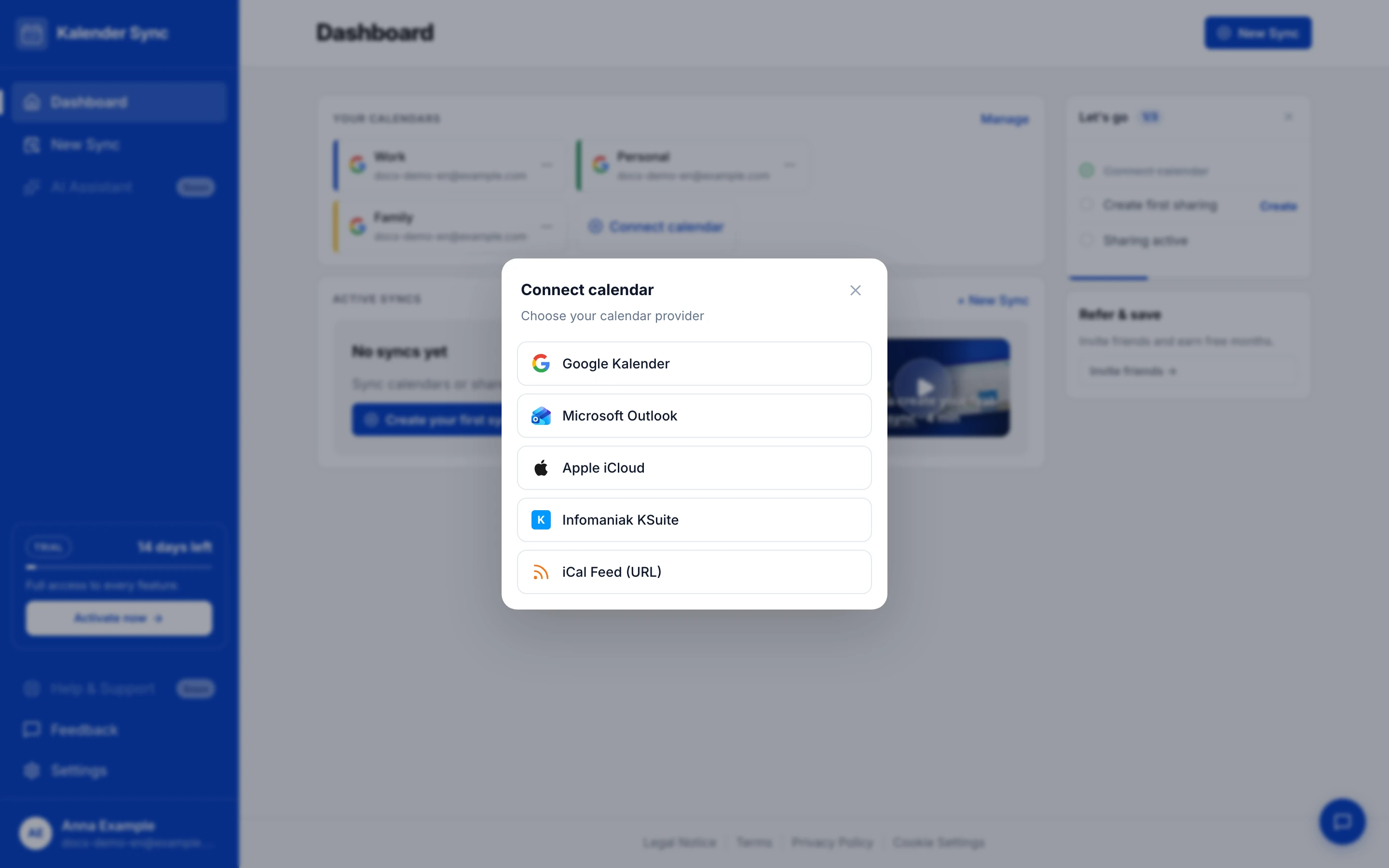
Task: Click Invite friends button
Action: (1188, 371)
